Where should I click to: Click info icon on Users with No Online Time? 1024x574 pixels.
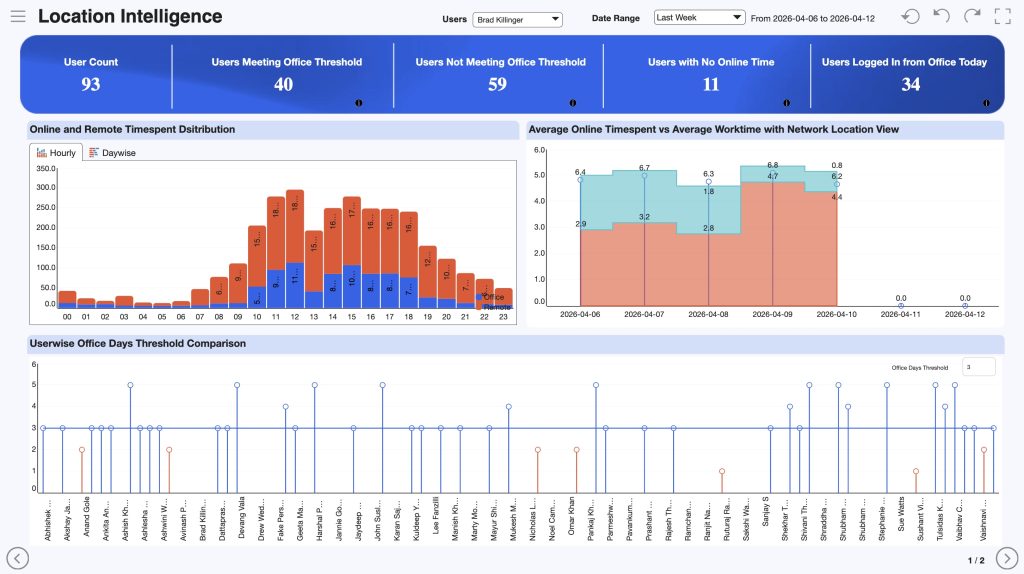click(x=786, y=102)
